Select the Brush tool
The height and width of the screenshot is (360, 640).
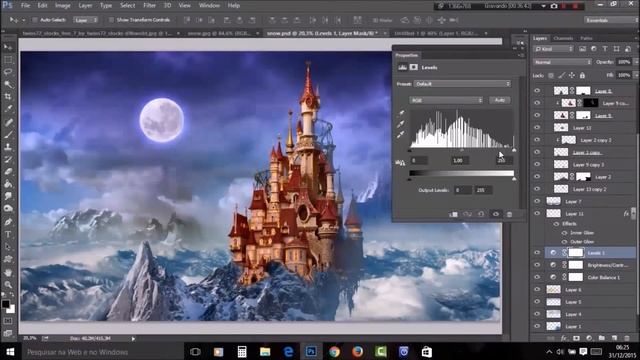tap(8, 134)
